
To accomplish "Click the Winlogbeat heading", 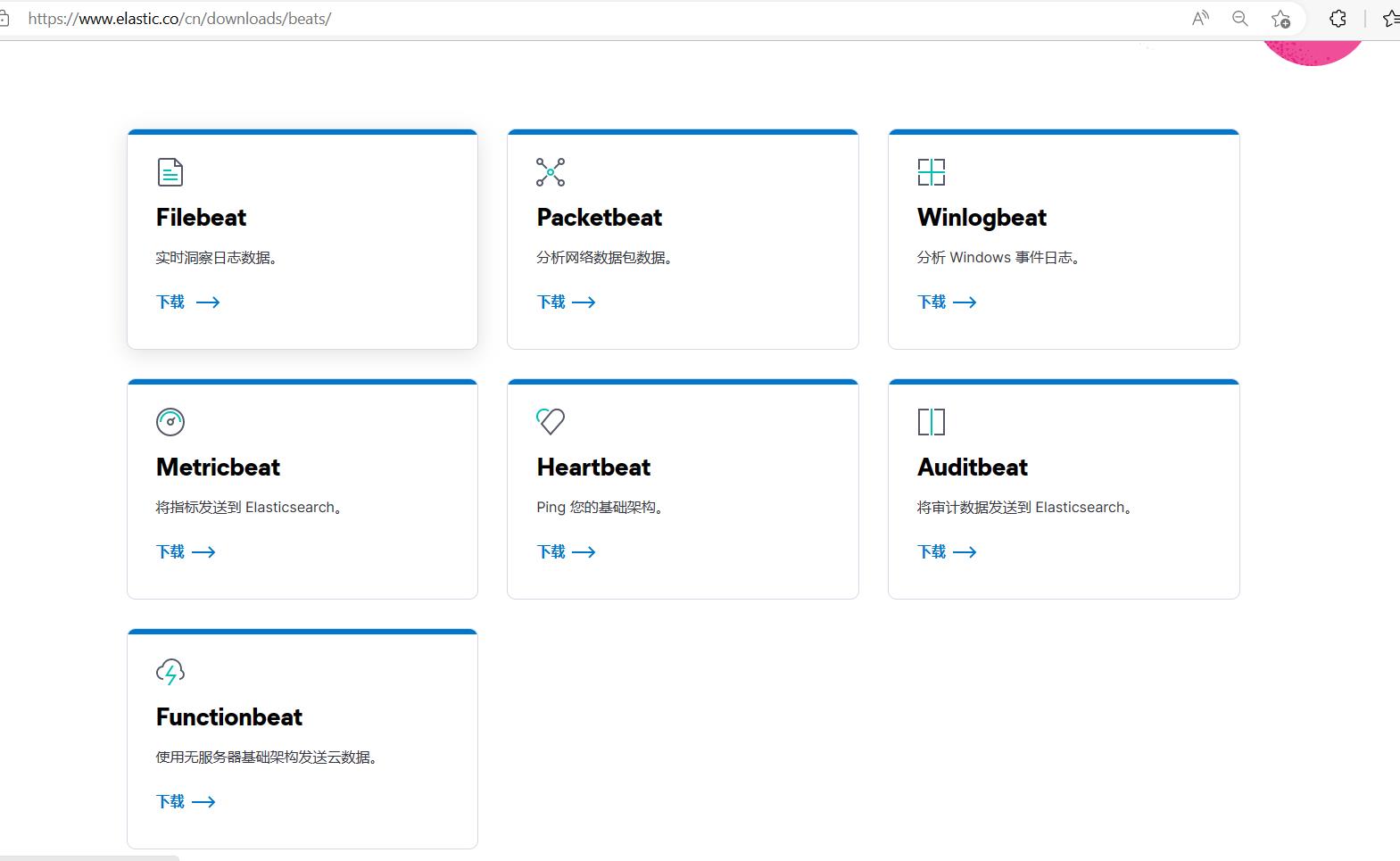I will (982, 218).
